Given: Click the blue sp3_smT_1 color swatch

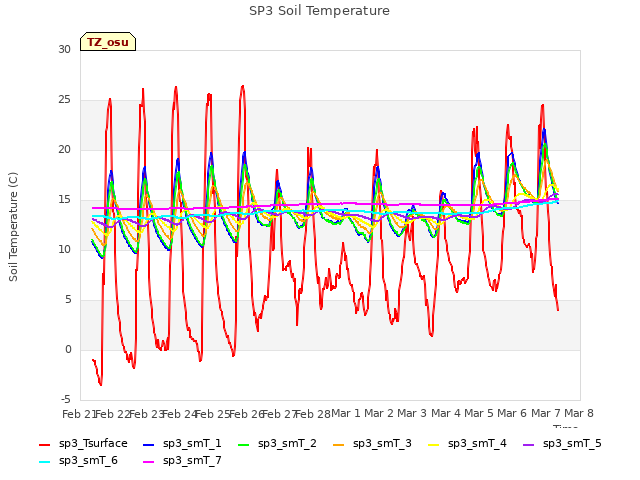Looking at the screenshot, I should [149, 444].
